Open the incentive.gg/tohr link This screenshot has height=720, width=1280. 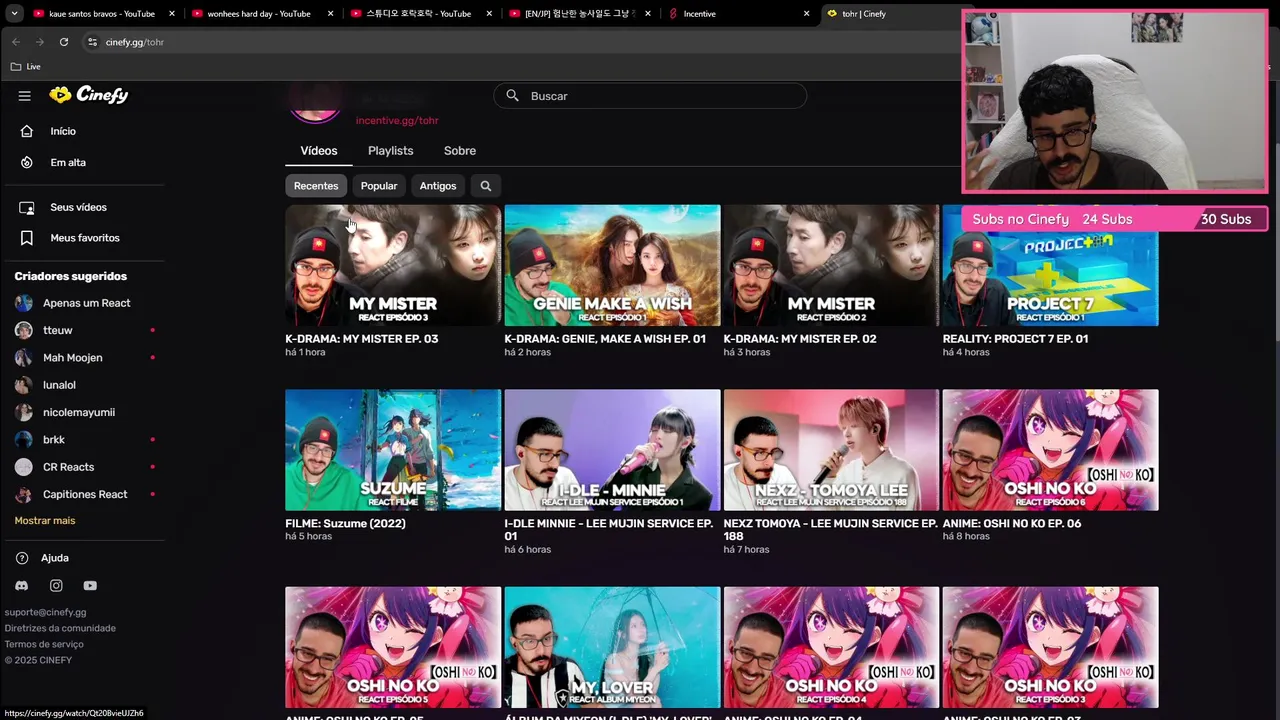tap(397, 120)
